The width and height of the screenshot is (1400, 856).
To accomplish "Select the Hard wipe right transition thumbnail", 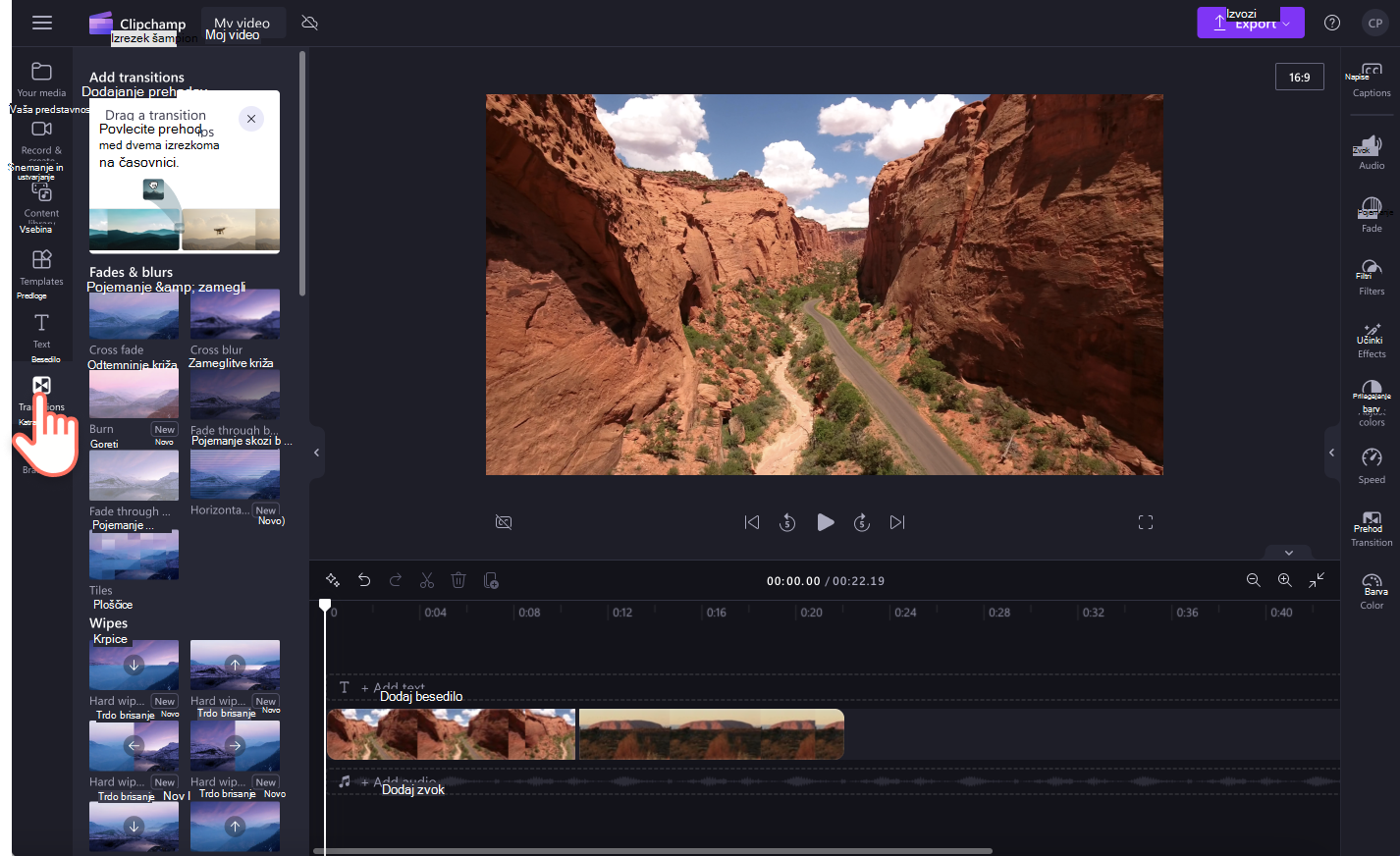I will [x=235, y=746].
